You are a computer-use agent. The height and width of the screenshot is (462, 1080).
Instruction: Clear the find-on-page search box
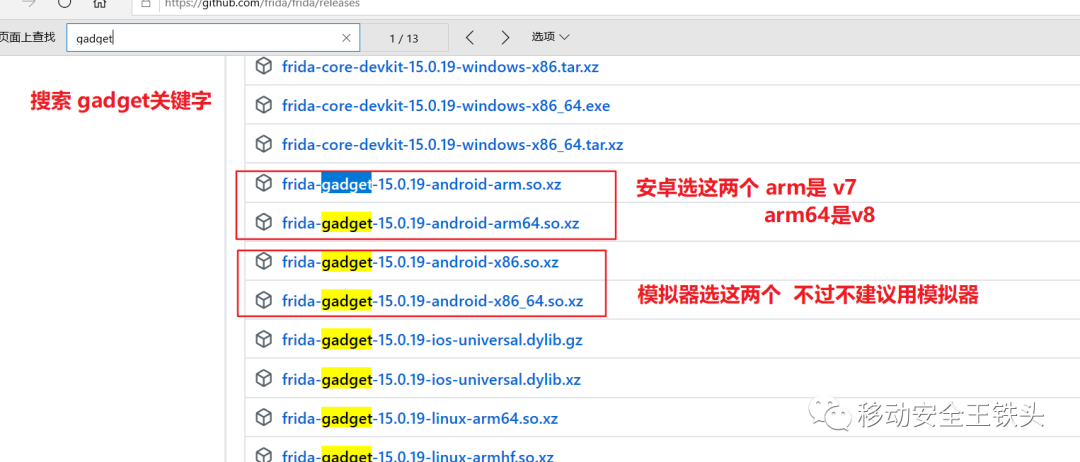pyautogui.click(x=346, y=38)
